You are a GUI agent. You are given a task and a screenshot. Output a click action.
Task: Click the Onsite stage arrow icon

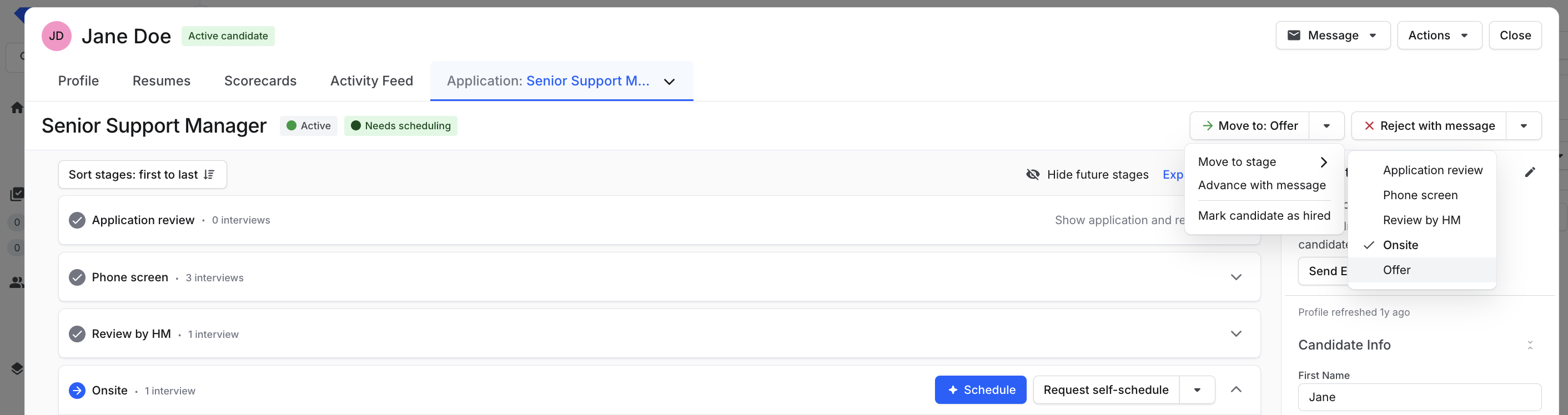(x=77, y=390)
